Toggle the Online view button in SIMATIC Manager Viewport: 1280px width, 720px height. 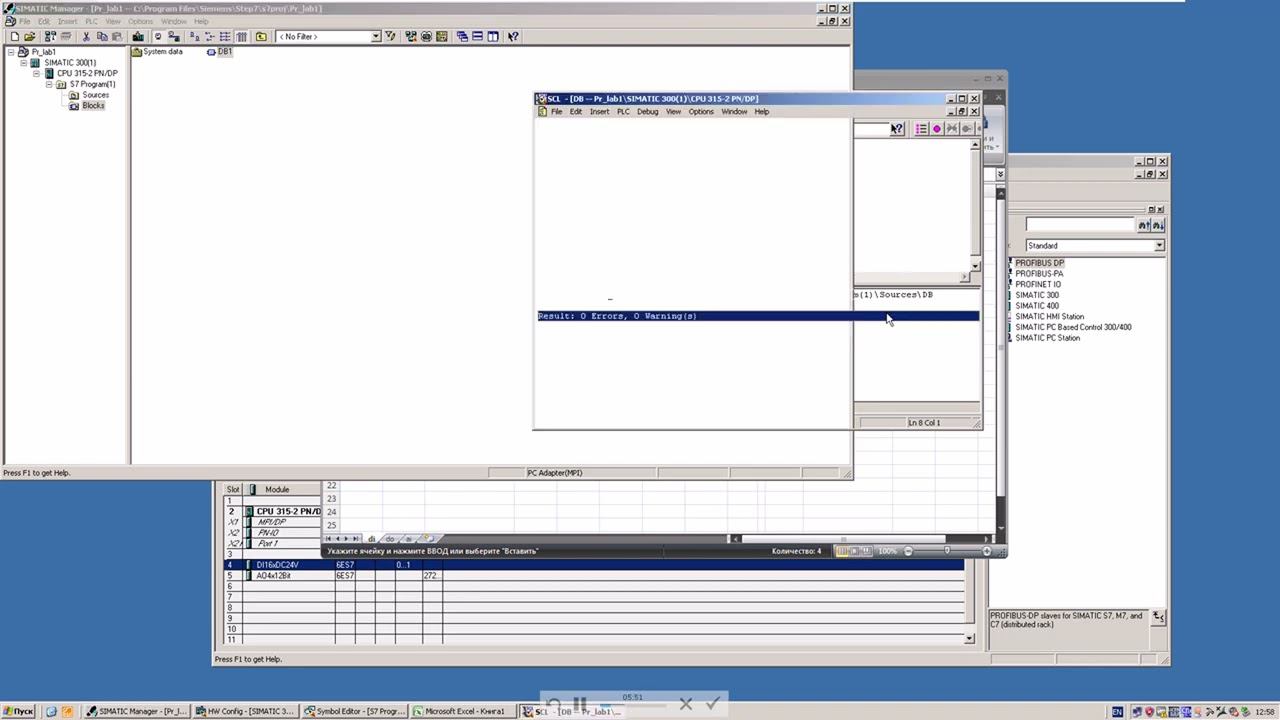[x=174, y=36]
